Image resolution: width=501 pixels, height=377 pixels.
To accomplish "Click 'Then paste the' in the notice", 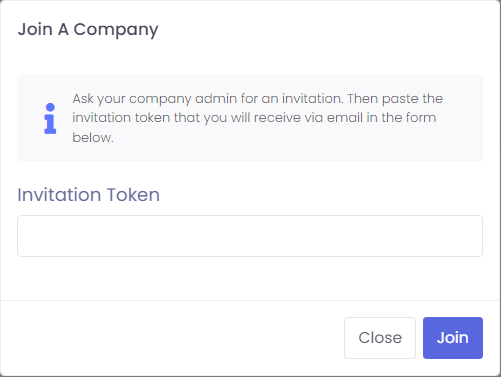I will (395, 99).
